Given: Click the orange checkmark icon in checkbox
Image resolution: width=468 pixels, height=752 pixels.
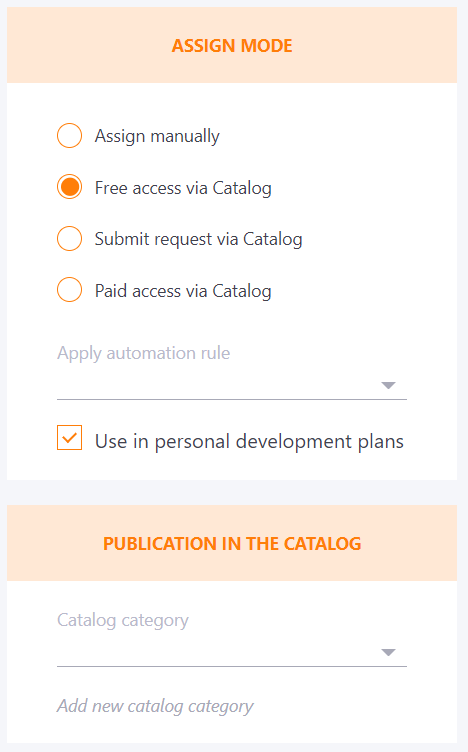Looking at the screenshot, I should point(70,437).
